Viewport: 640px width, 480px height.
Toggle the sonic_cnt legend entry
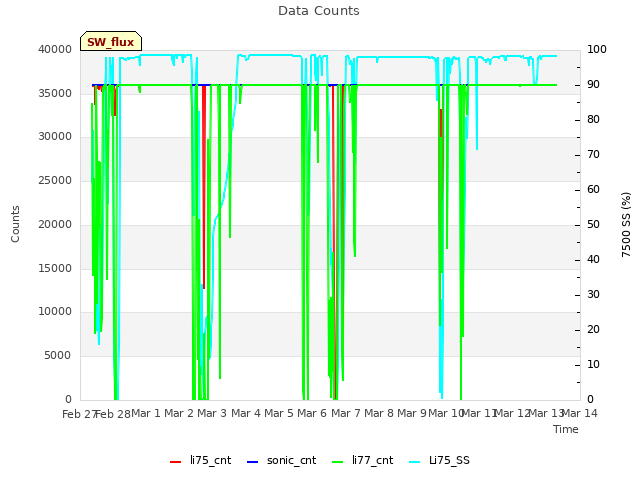pyautogui.click(x=282, y=460)
